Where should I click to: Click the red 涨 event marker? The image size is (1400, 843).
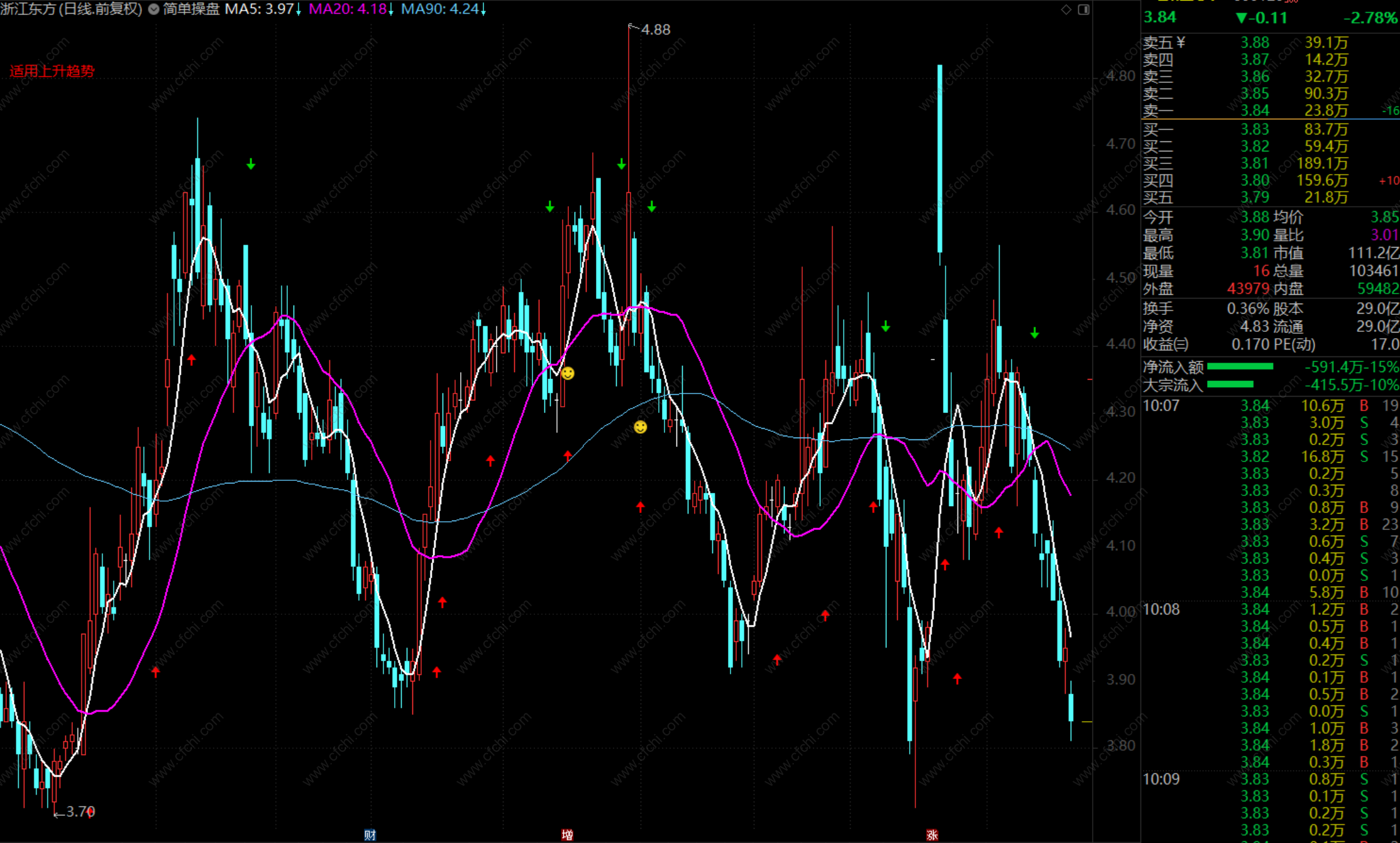[x=932, y=835]
